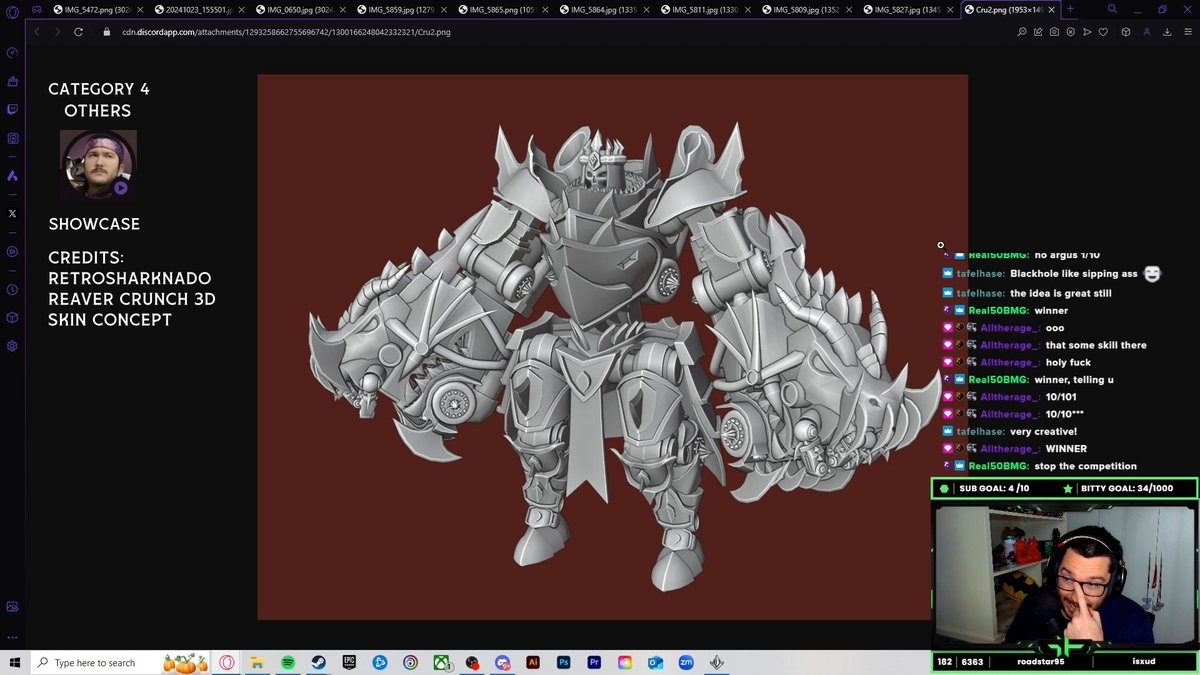This screenshot has width=1200, height=675.
Task: Switch to the 20241023_155501 tab
Action: point(197,9)
